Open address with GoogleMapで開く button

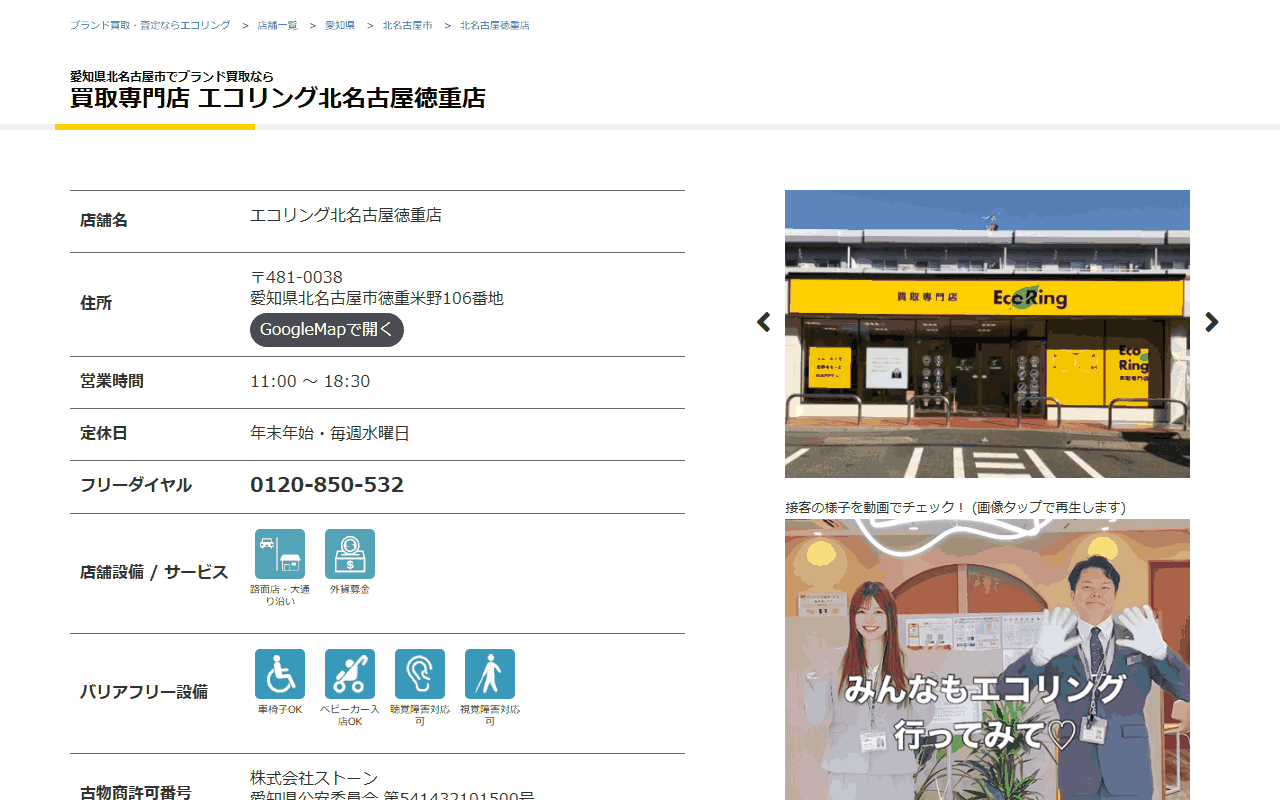pos(327,330)
